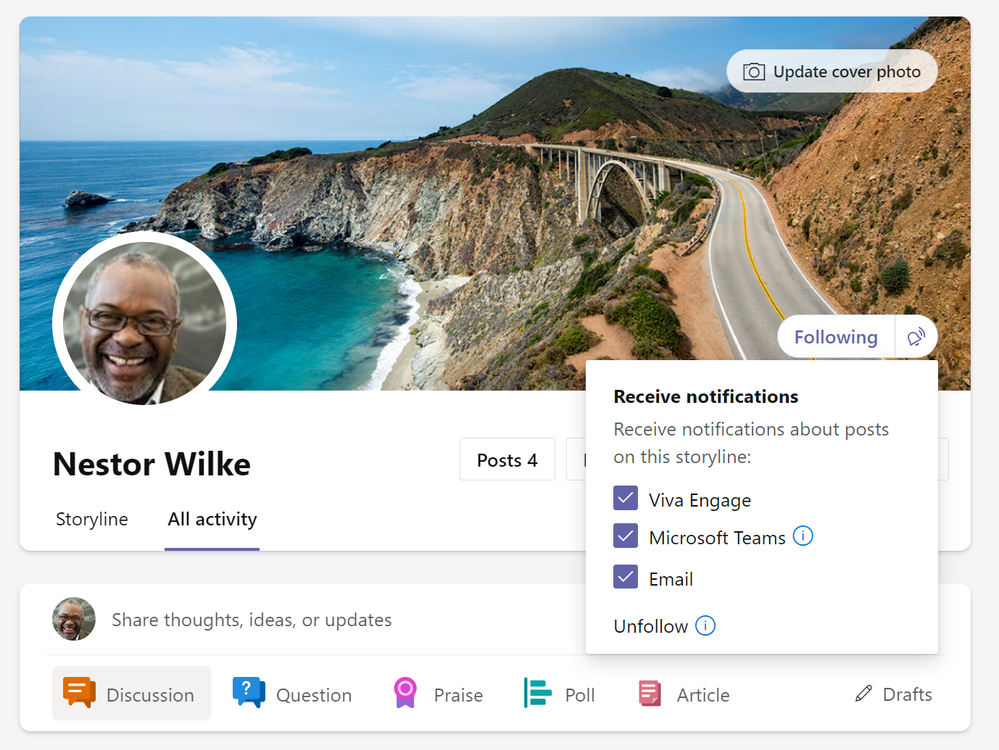The height and width of the screenshot is (750, 999).
Task: Click the Following button
Action: (x=836, y=337)
